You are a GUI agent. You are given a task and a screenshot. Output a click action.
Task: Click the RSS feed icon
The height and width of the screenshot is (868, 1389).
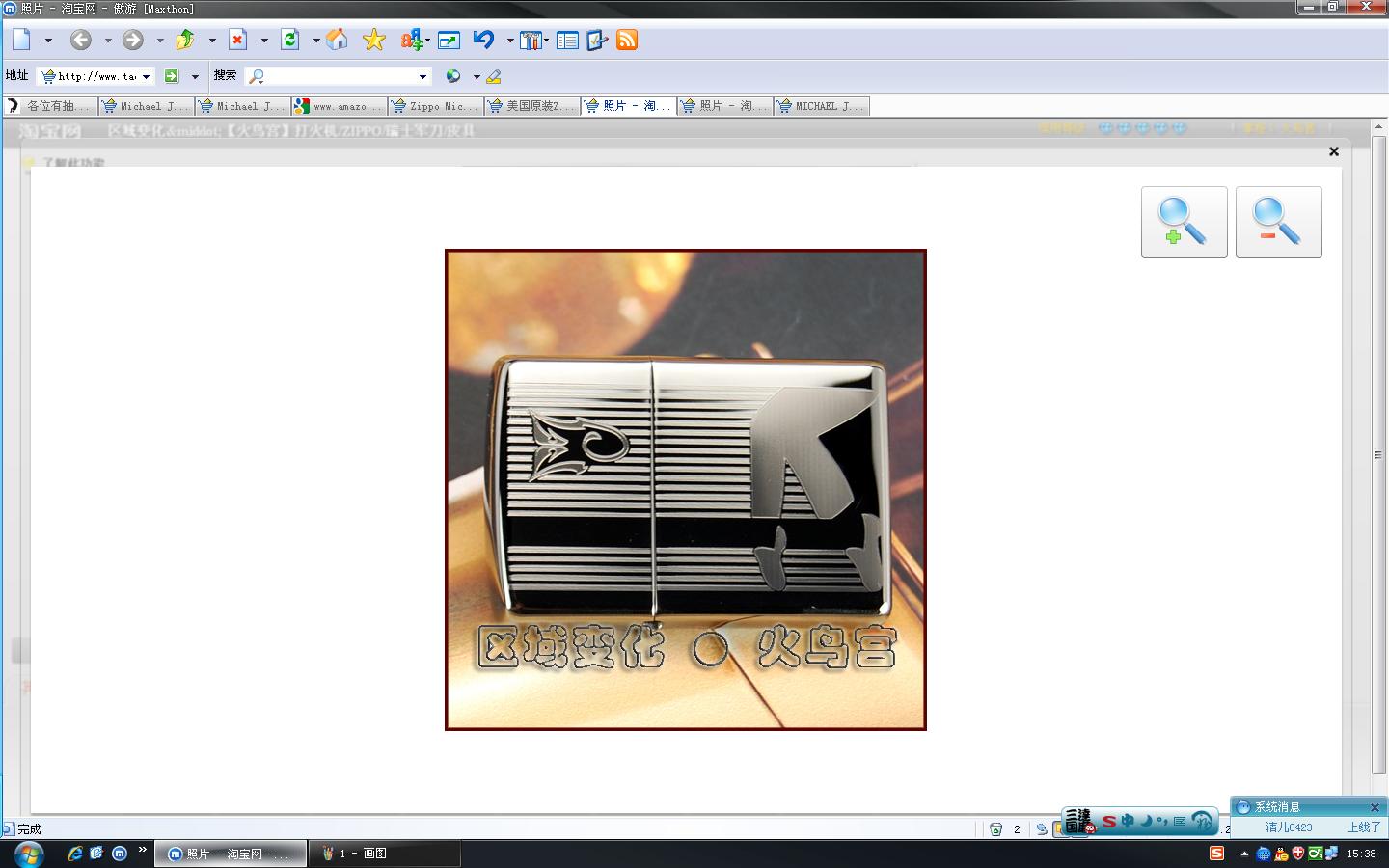tap(627, 40)
